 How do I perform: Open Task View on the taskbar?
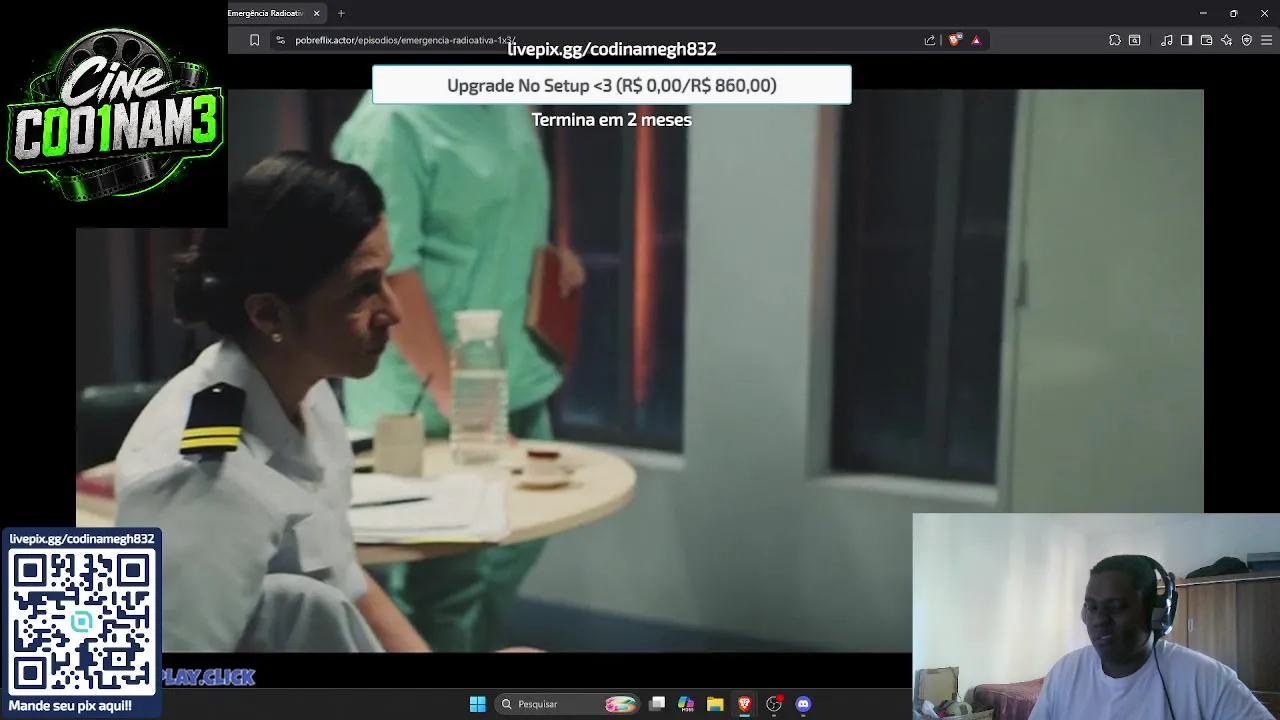point(657,704)
